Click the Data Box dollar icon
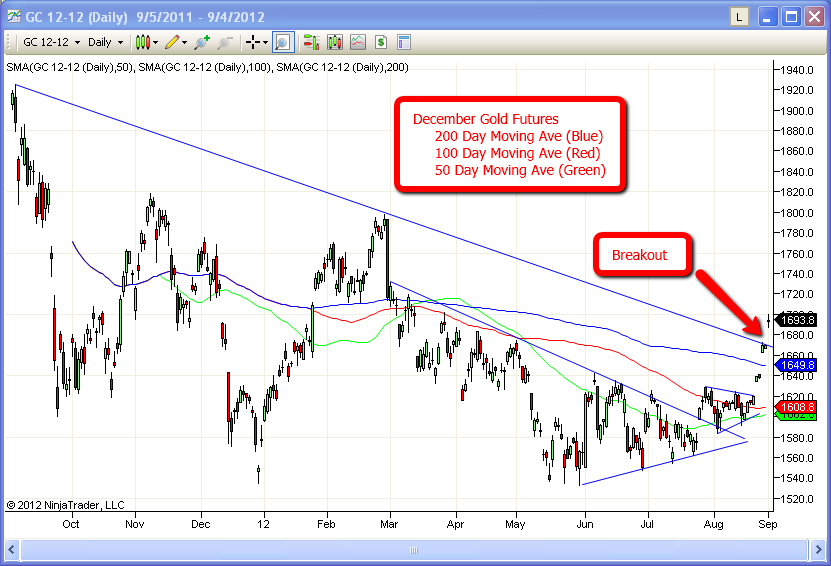Viewport: 831px width, 566px height. tap(381, 42)
